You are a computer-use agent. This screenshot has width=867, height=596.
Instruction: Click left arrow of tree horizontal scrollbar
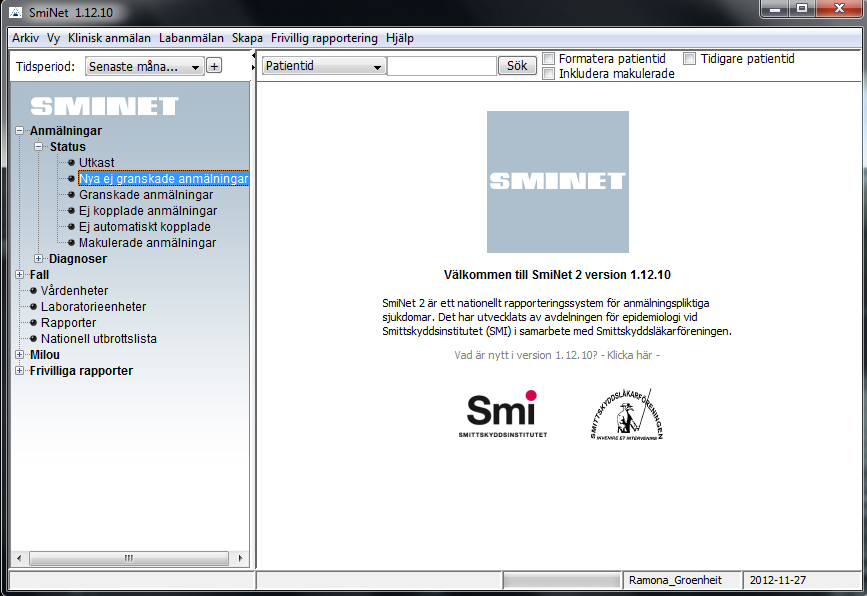(x=19, y=558)
